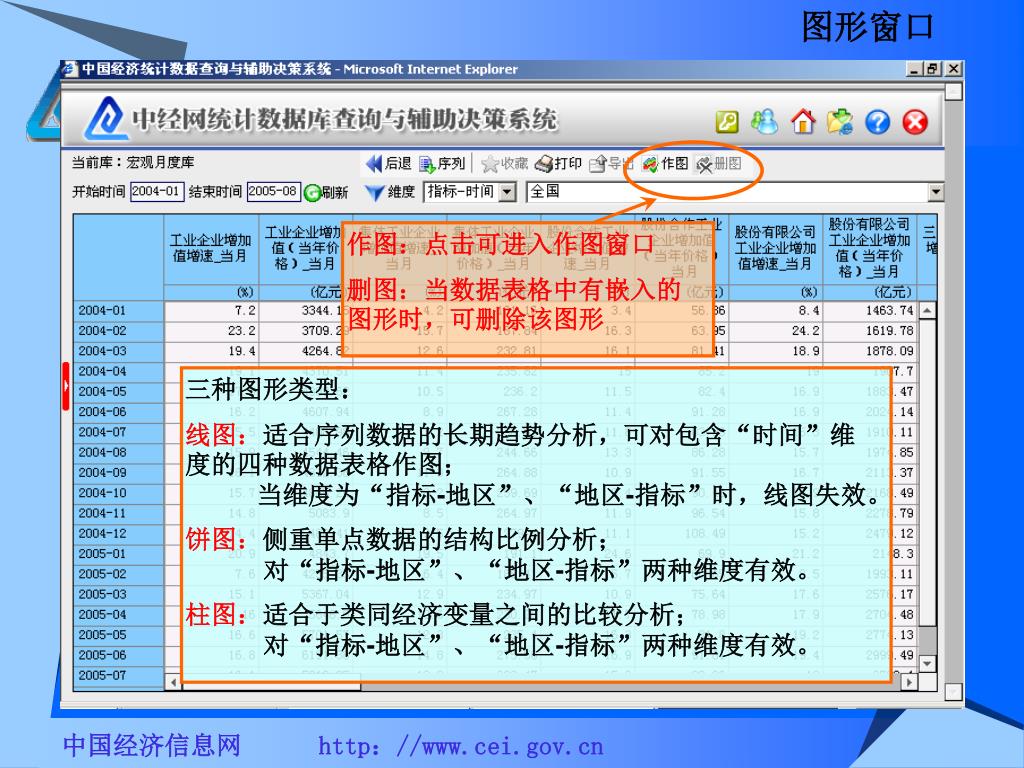Open the http://www.cei.gov.cn link
This screenshot has height=768, width=1024.
tap(460, 746)
